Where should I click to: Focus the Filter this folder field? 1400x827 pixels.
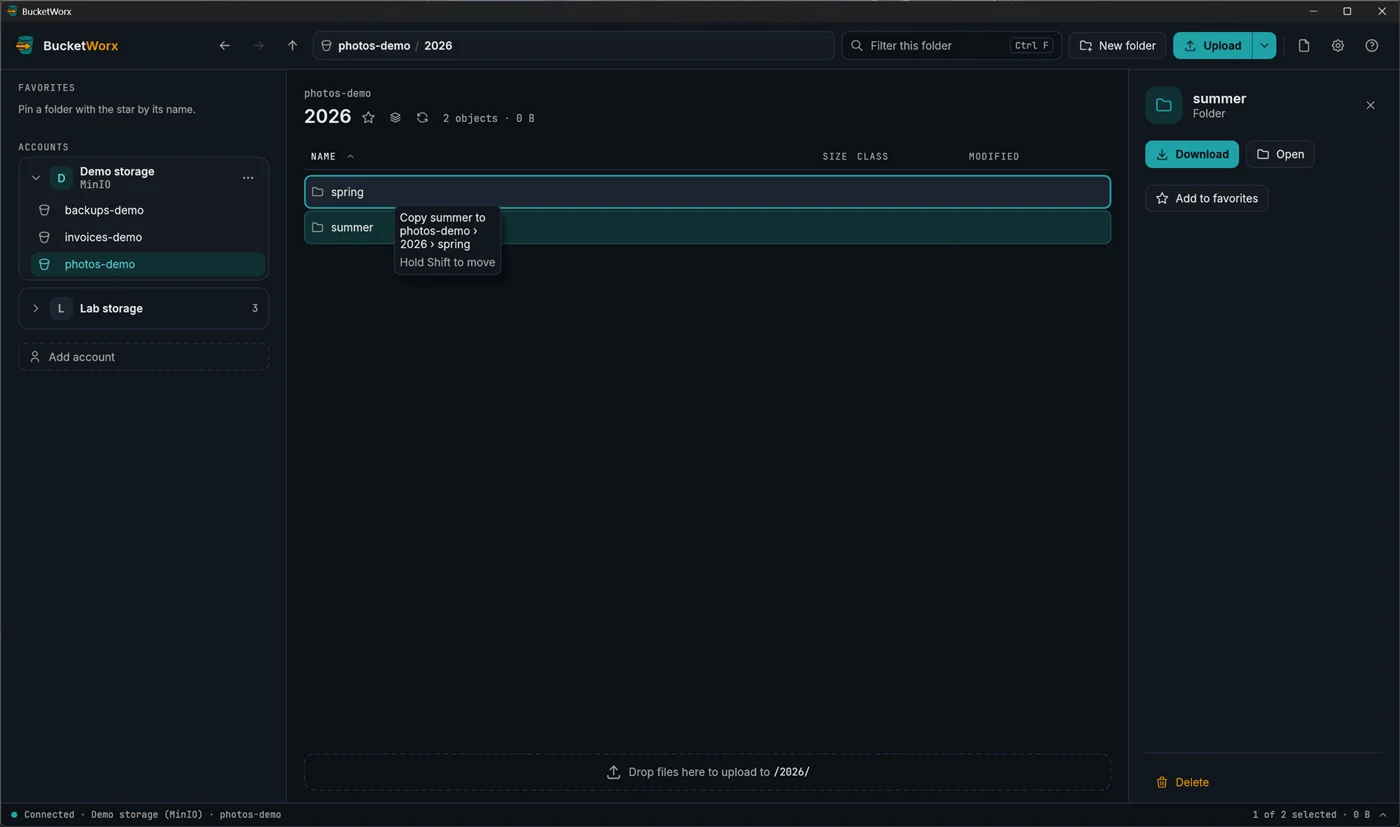pos(951,46)
